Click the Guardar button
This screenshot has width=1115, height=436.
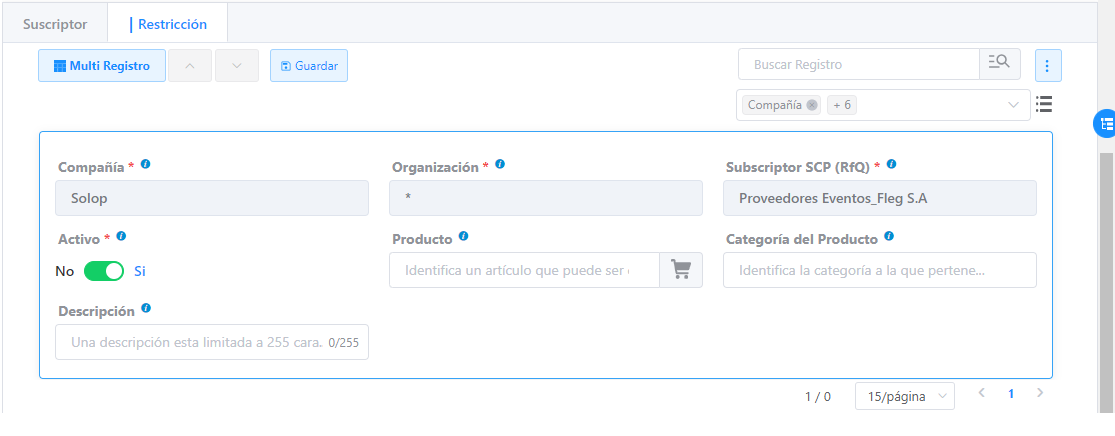[x=309, y=66]
